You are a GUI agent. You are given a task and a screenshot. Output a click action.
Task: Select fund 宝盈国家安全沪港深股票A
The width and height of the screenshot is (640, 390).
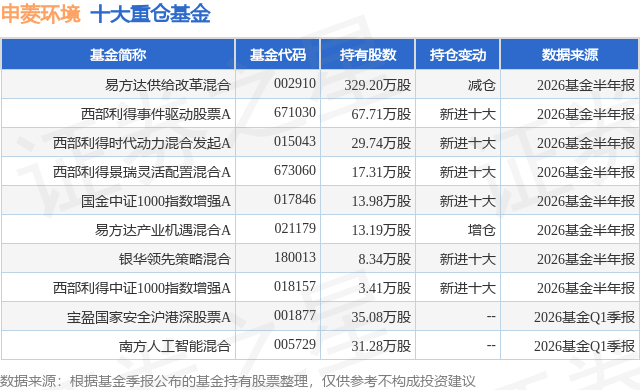point(149,317)
